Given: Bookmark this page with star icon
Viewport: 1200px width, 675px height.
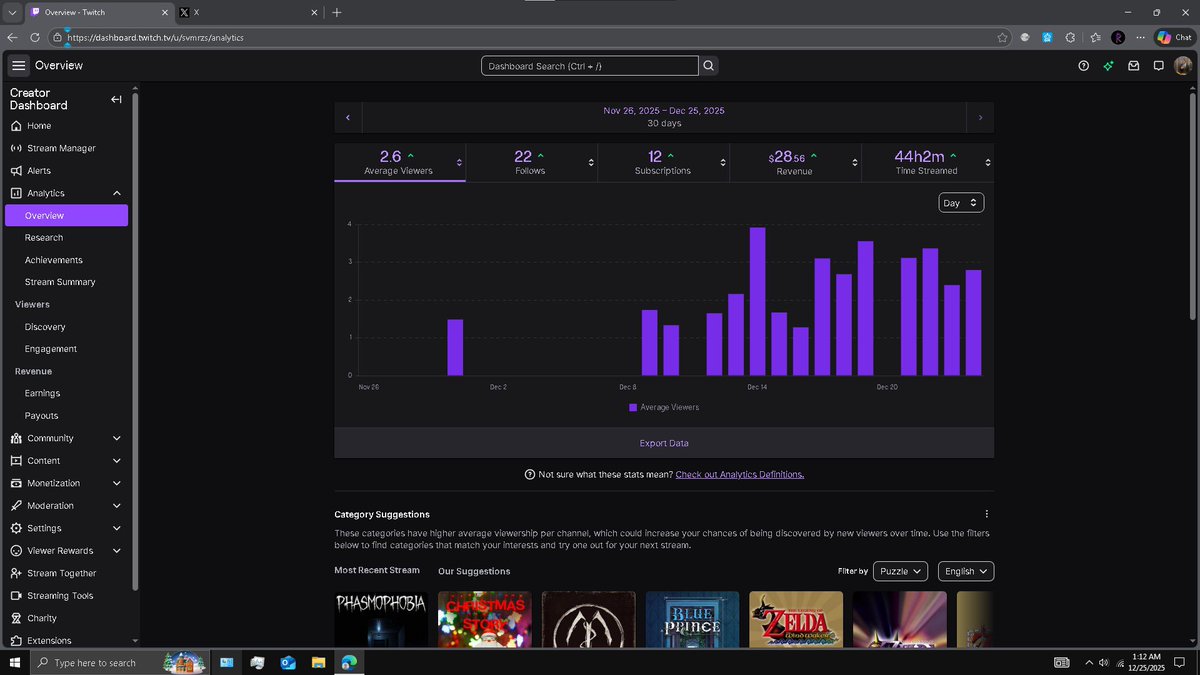Looking at the screenshot, I should click(1002, 37).
